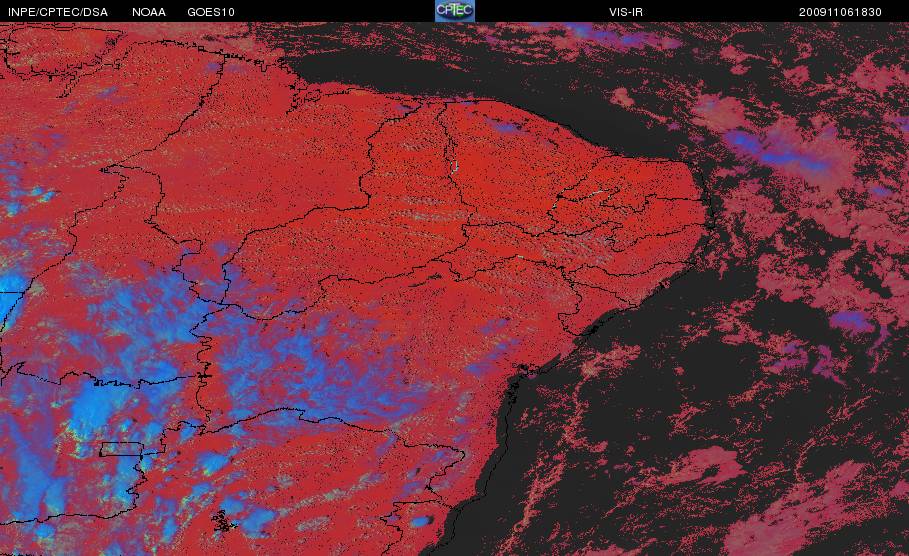Click the CPTEC logo in the header

tap(454, 10)
